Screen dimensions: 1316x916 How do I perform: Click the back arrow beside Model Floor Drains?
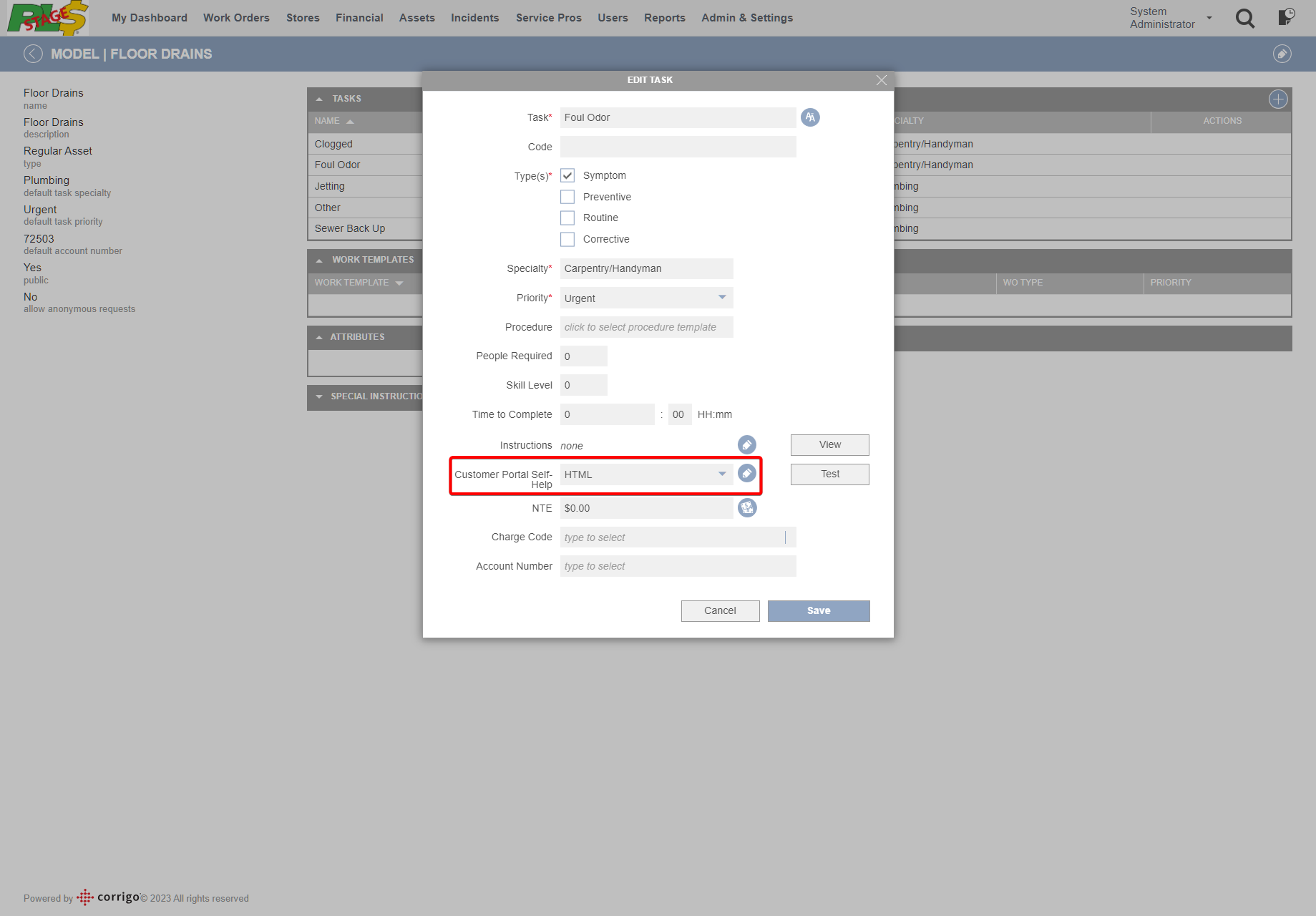coord(32,54)
